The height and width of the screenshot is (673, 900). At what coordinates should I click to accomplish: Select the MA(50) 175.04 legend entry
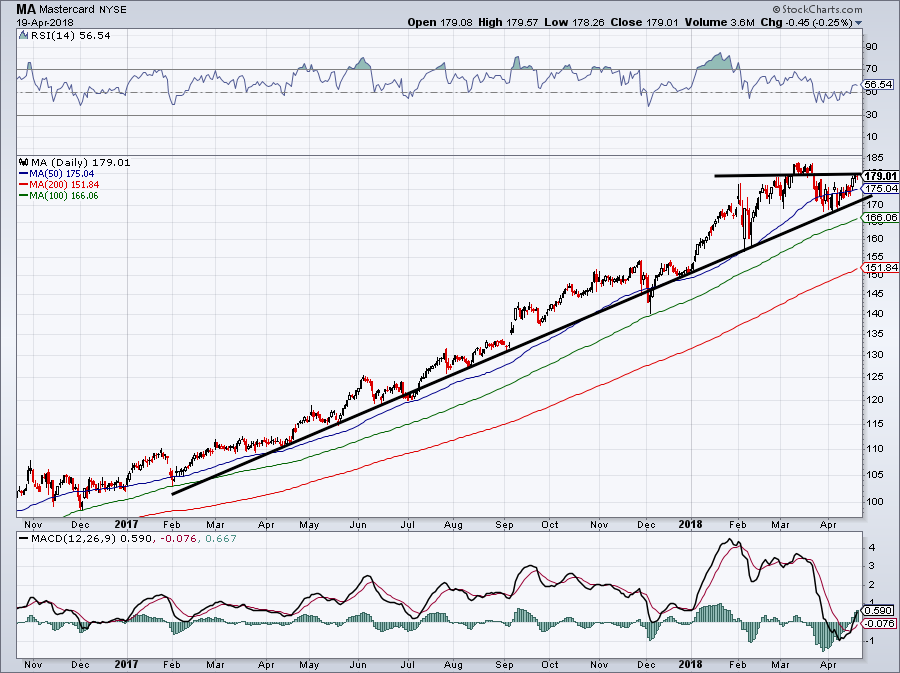click(x=57, y=173)
